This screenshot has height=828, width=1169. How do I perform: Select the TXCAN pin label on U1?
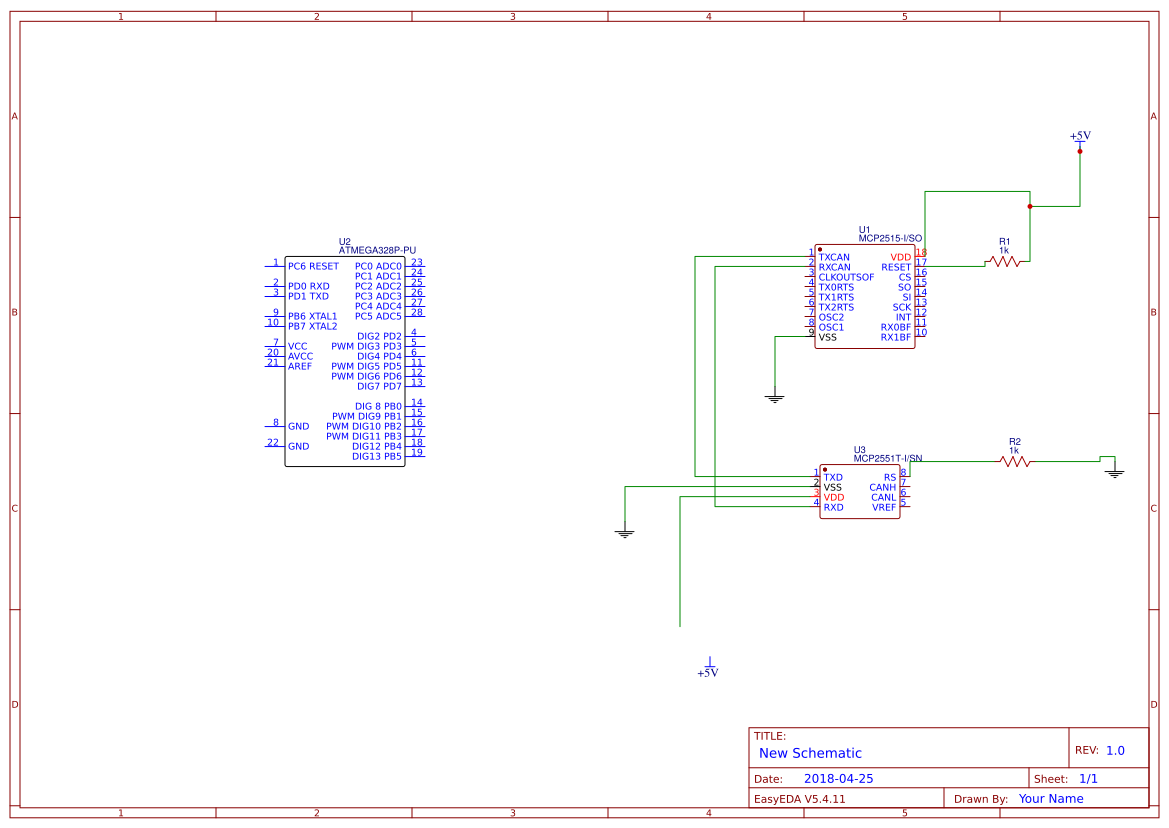click(834, 257)
